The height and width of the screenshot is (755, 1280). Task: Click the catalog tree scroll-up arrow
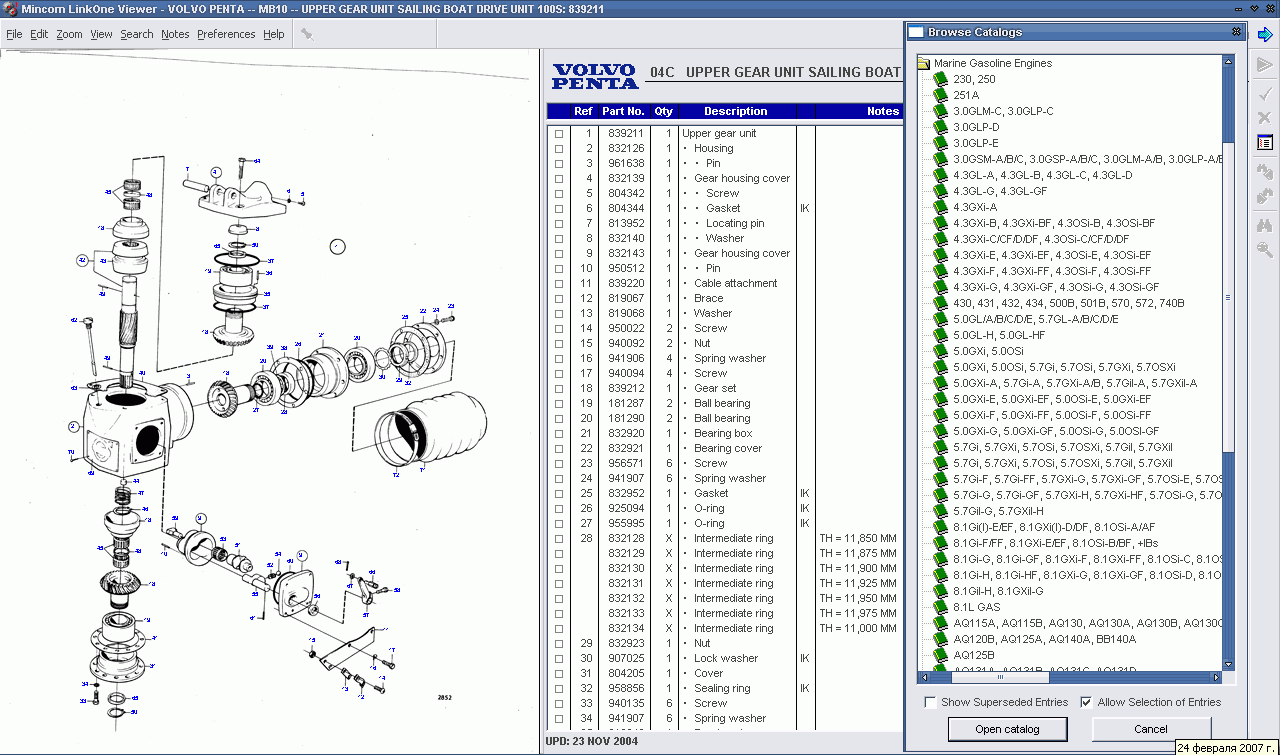(x=1229, y=62)
